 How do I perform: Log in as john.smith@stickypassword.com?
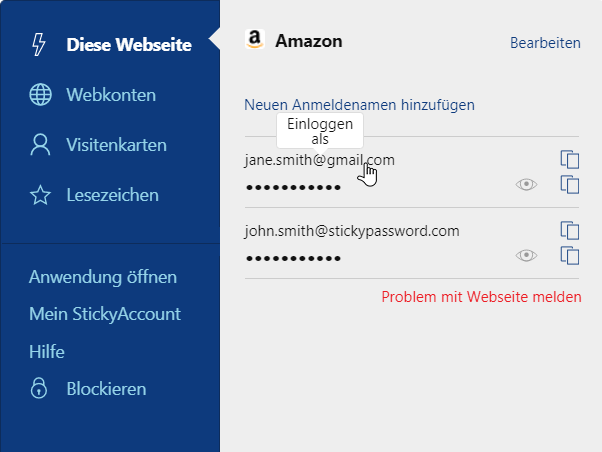[x=352, y=231]
